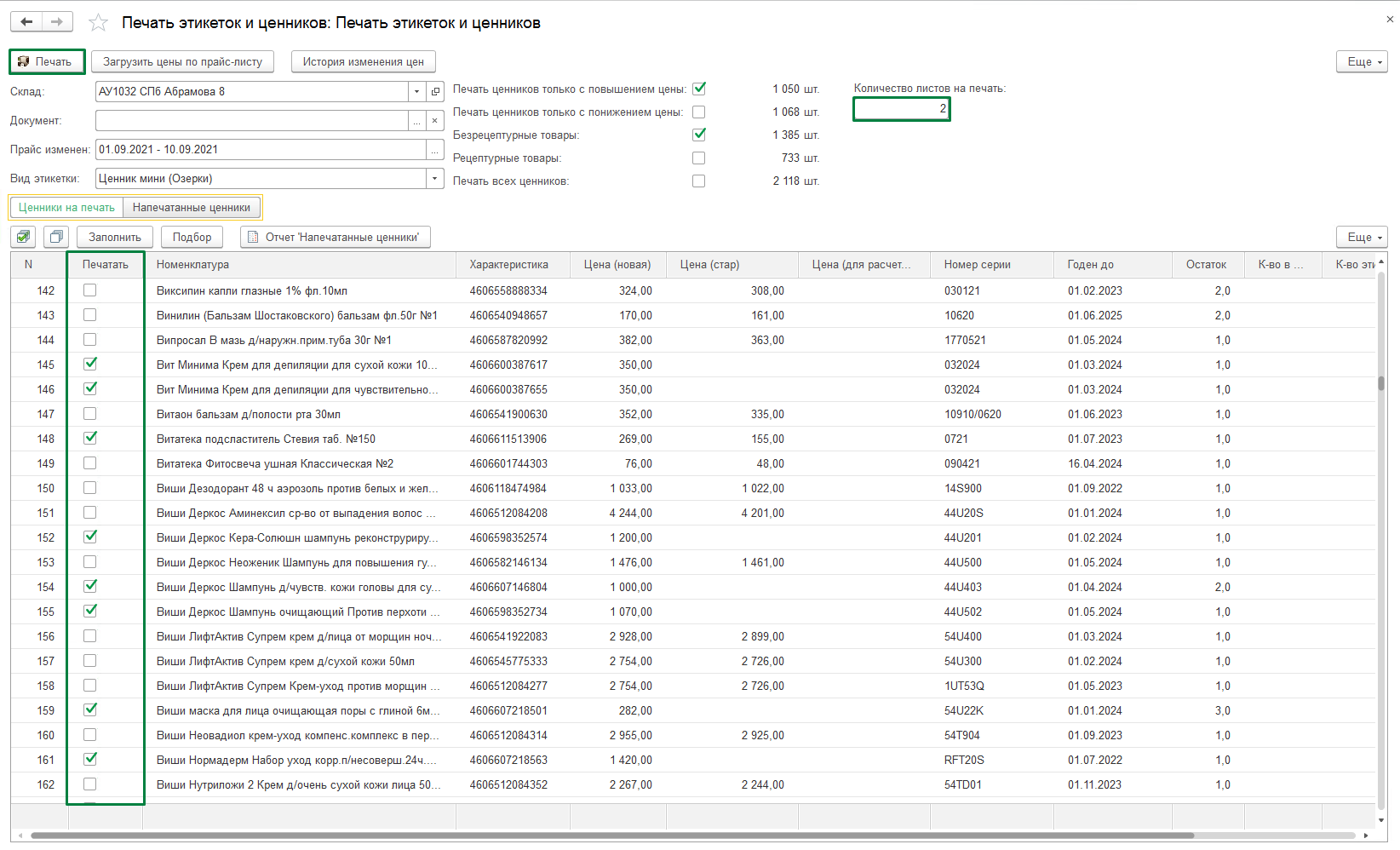Check the Печатать box for row 142
This screenshot has height=850, width=1400.
(x=90, y=290)
